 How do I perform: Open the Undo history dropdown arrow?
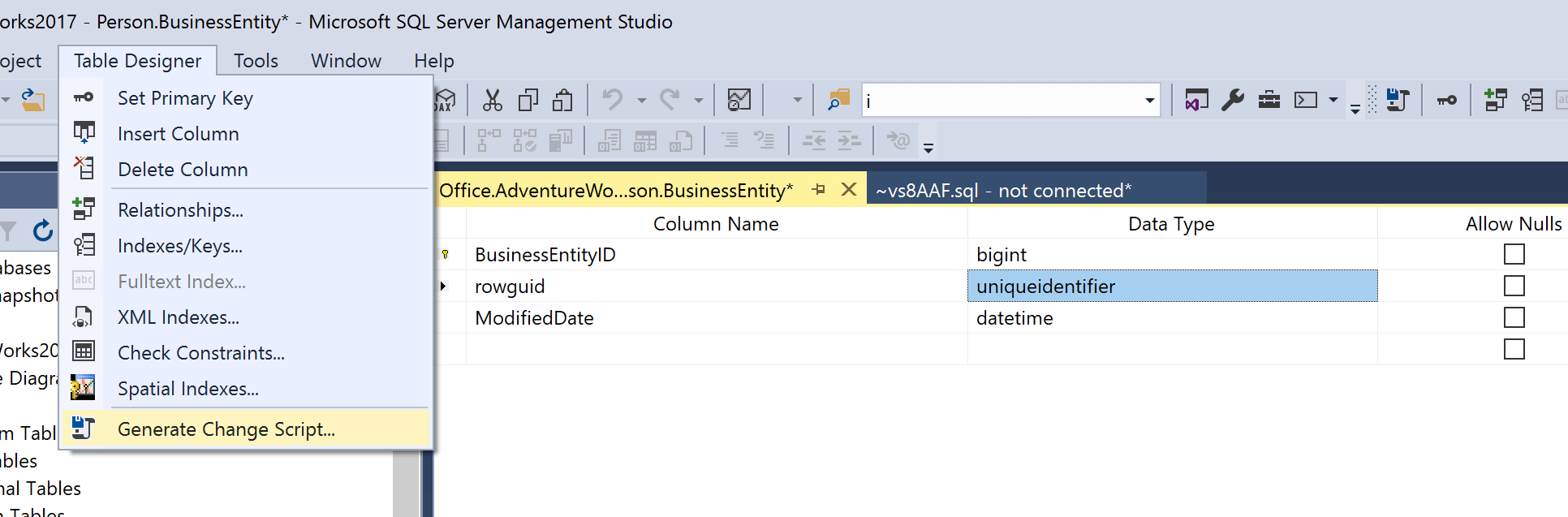641,101
